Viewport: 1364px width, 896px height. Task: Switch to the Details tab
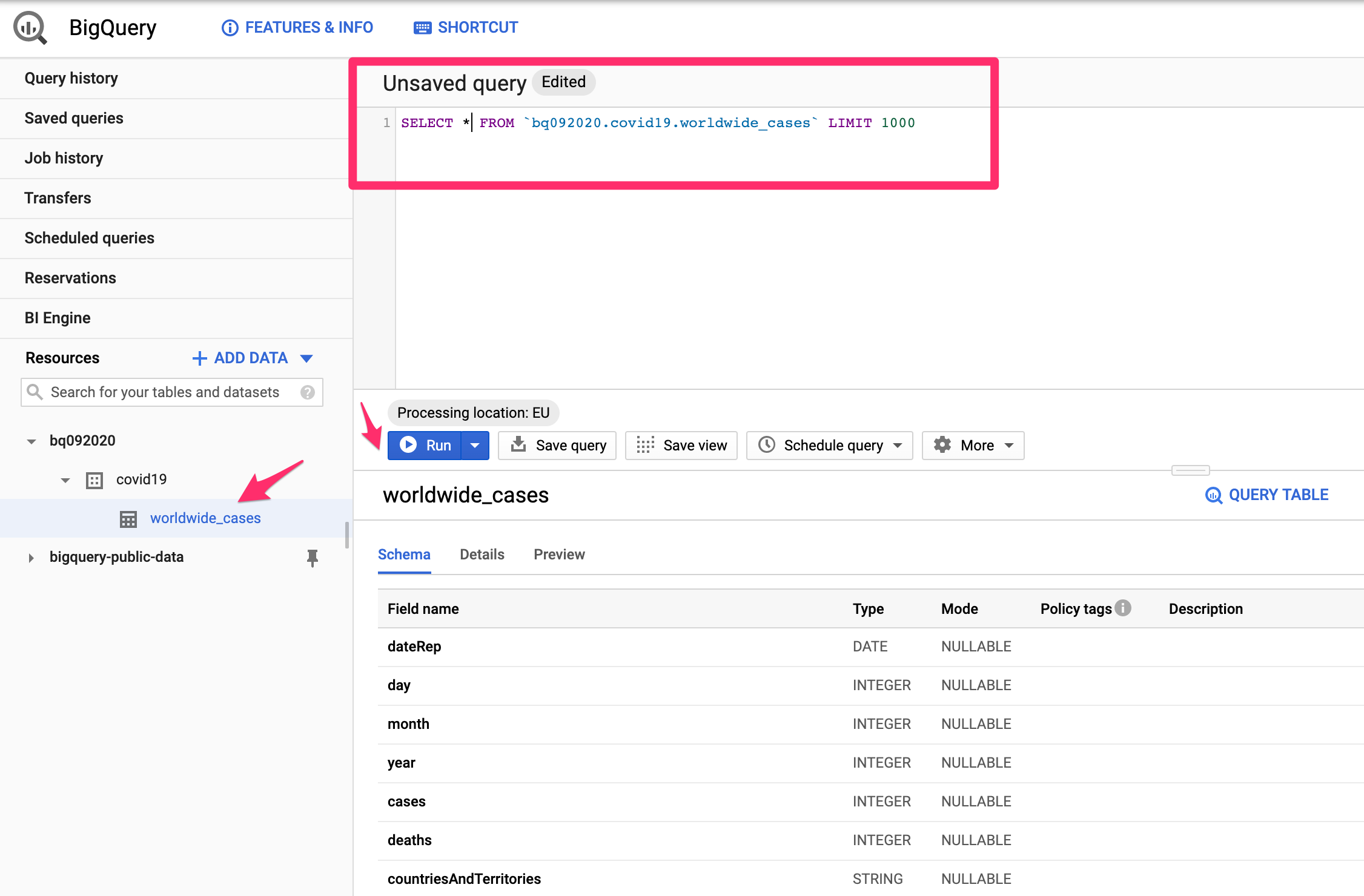(x=482, y=555)
